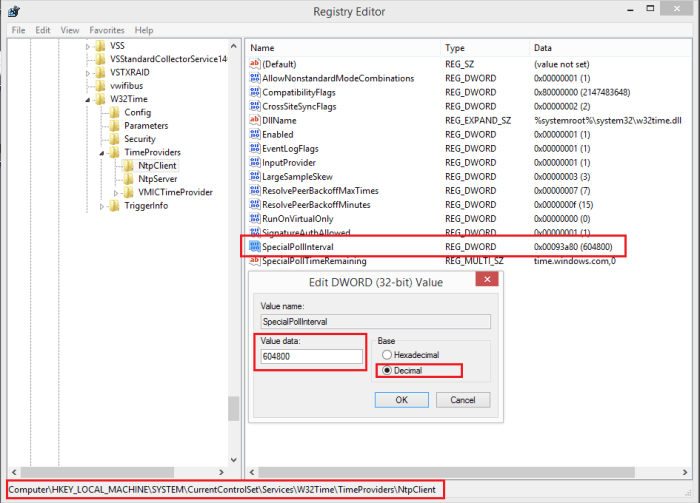Select the SpecialPollTimeRemaining value
Screen dimensions: 700x503
pos(314,261)
